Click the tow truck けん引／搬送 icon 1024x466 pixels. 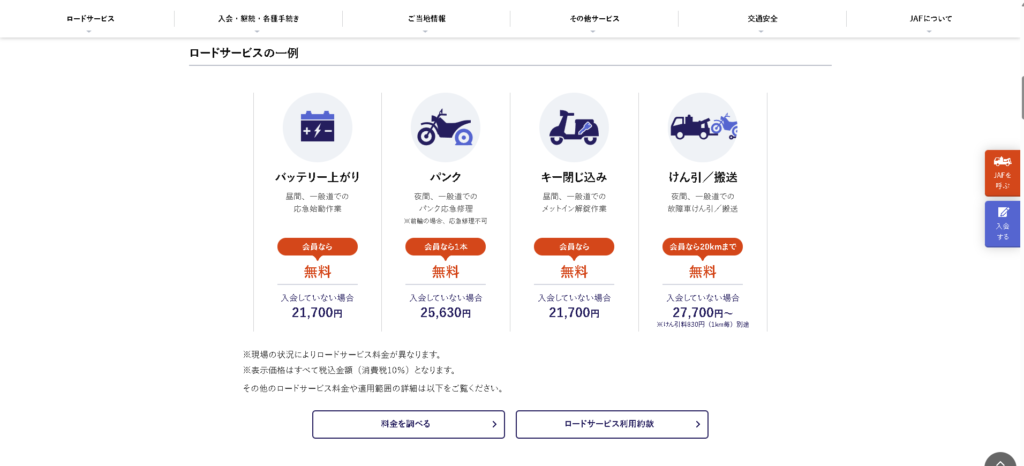coord(703,127)
